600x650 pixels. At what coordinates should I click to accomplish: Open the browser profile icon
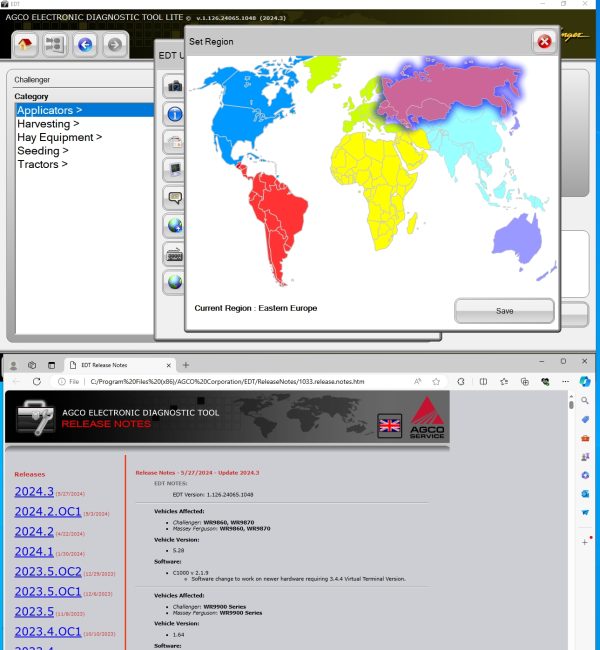(13, 365)
